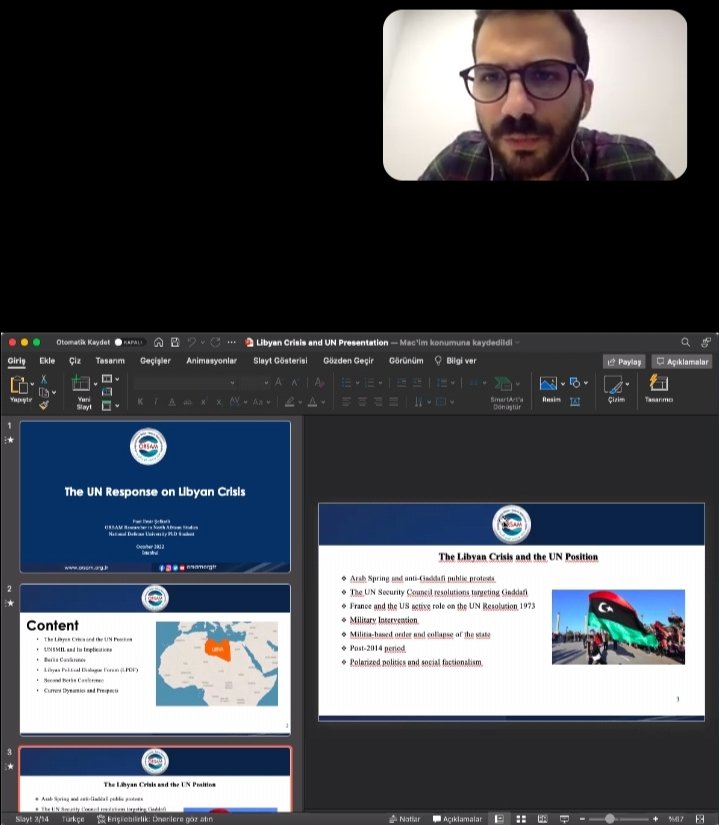Image resolution: width=719 pixels, height=825 pixels.
Task: Start slideshow from status bar icon
Action: pos(564,819)
